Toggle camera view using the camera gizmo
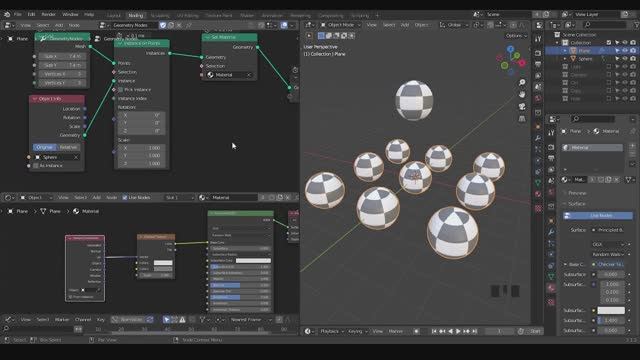 (522, 107)
